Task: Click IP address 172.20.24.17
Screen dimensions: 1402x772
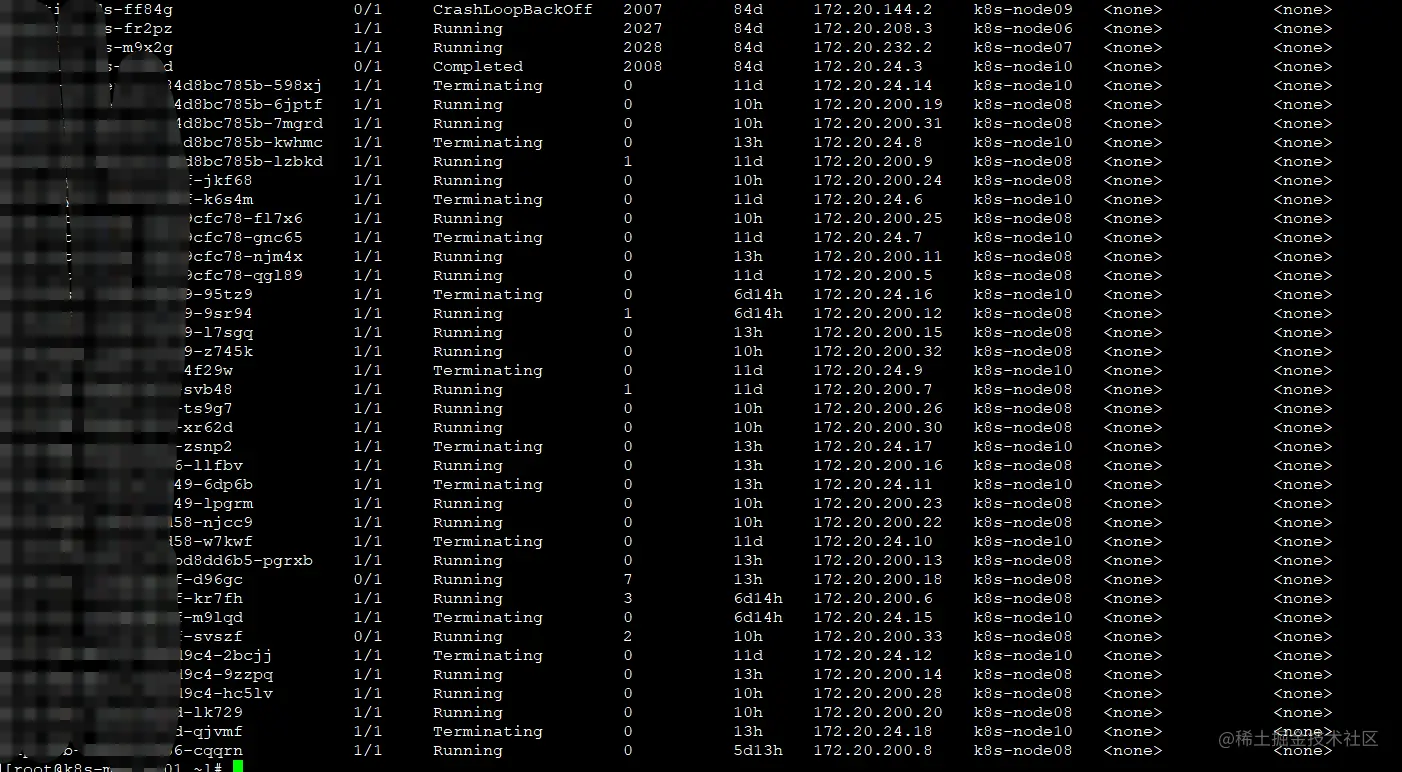Action: (x=872, y=447)
